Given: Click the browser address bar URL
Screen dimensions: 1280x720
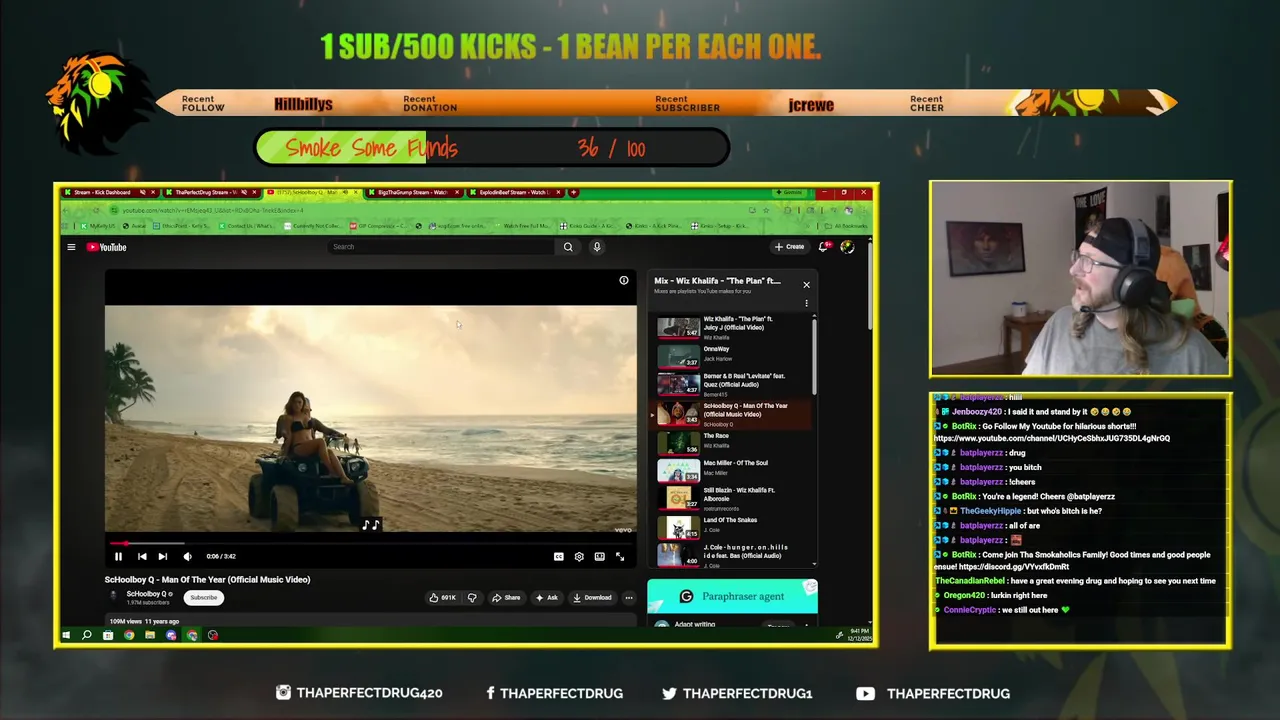Looking at the screenshot, I should coord(212,211).
